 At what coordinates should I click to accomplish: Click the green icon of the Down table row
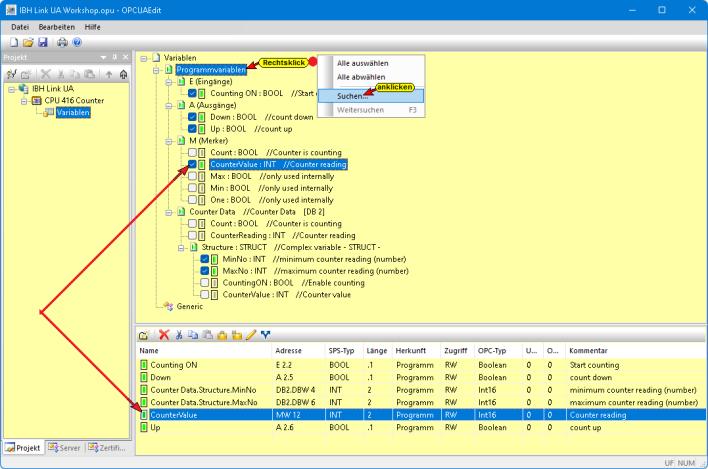[x=144, y=377]
